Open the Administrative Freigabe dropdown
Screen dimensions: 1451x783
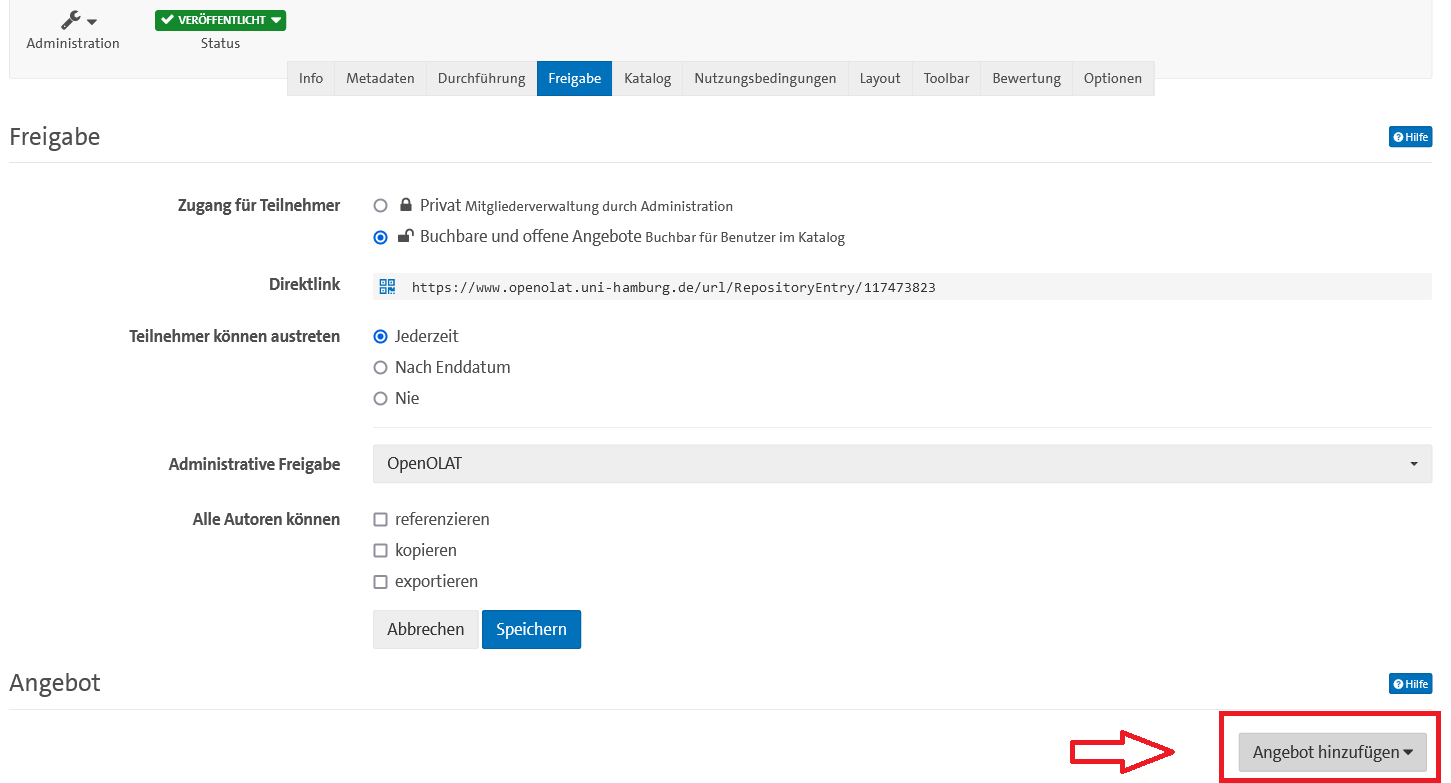[x=901, y=464]
